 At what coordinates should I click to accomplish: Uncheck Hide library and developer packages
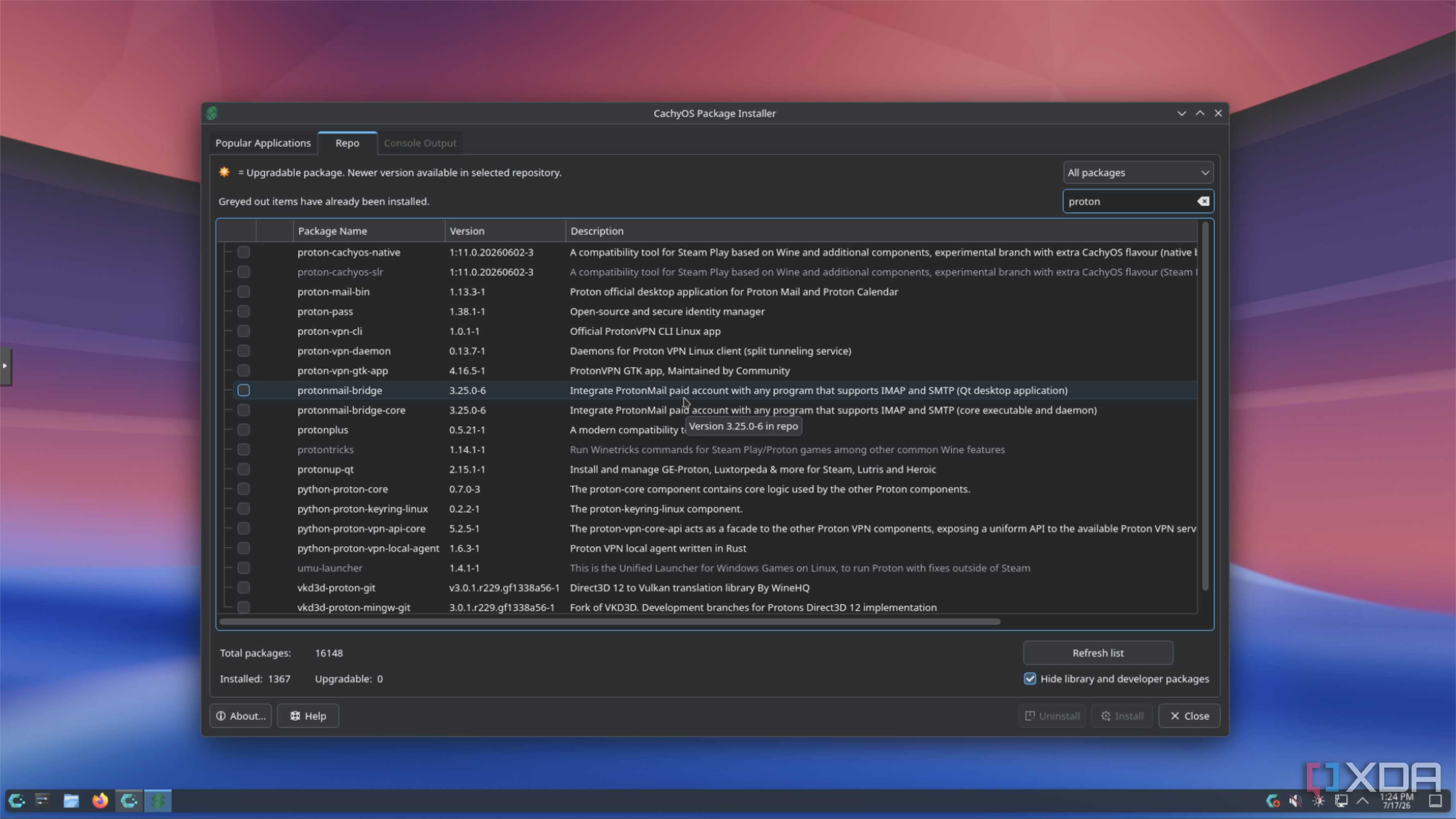pos(1030,679)
